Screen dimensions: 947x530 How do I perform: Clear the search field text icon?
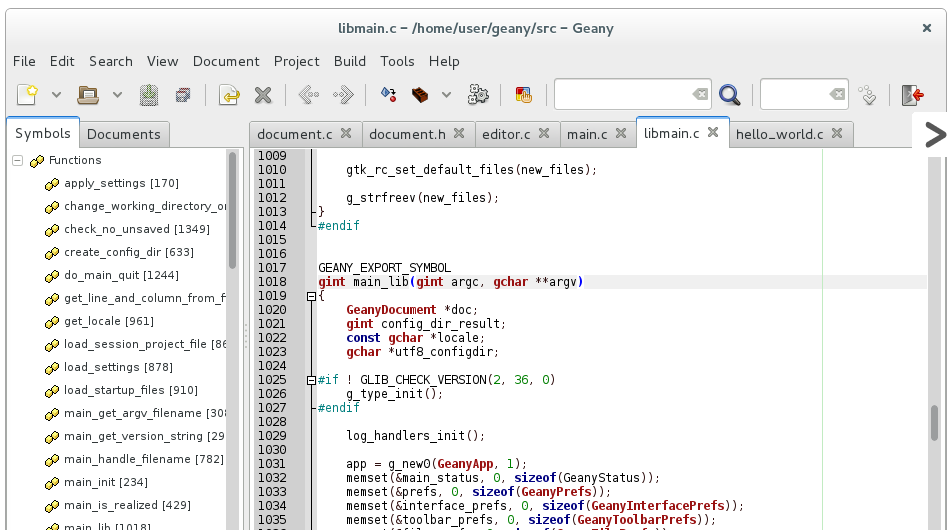[x=700, y=94]
